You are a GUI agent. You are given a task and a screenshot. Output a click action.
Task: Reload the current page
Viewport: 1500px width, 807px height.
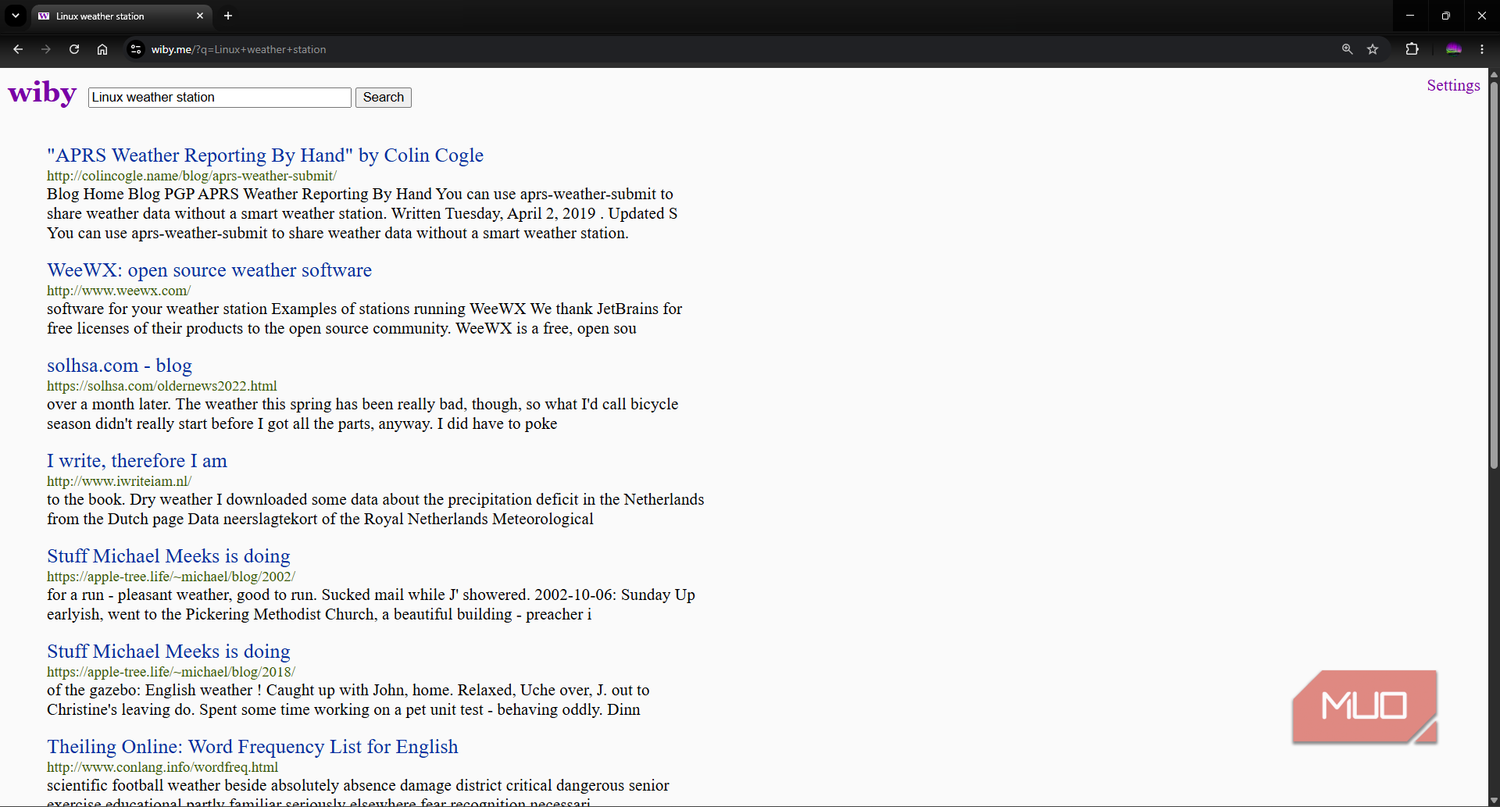74,49
